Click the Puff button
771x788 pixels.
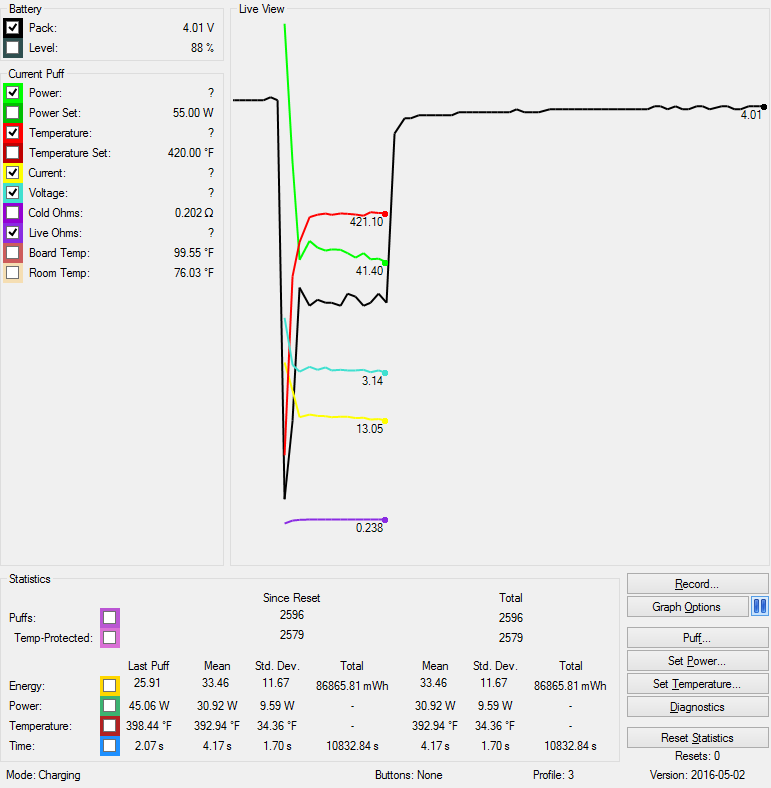pyautogui.click(x=697, y=638)
